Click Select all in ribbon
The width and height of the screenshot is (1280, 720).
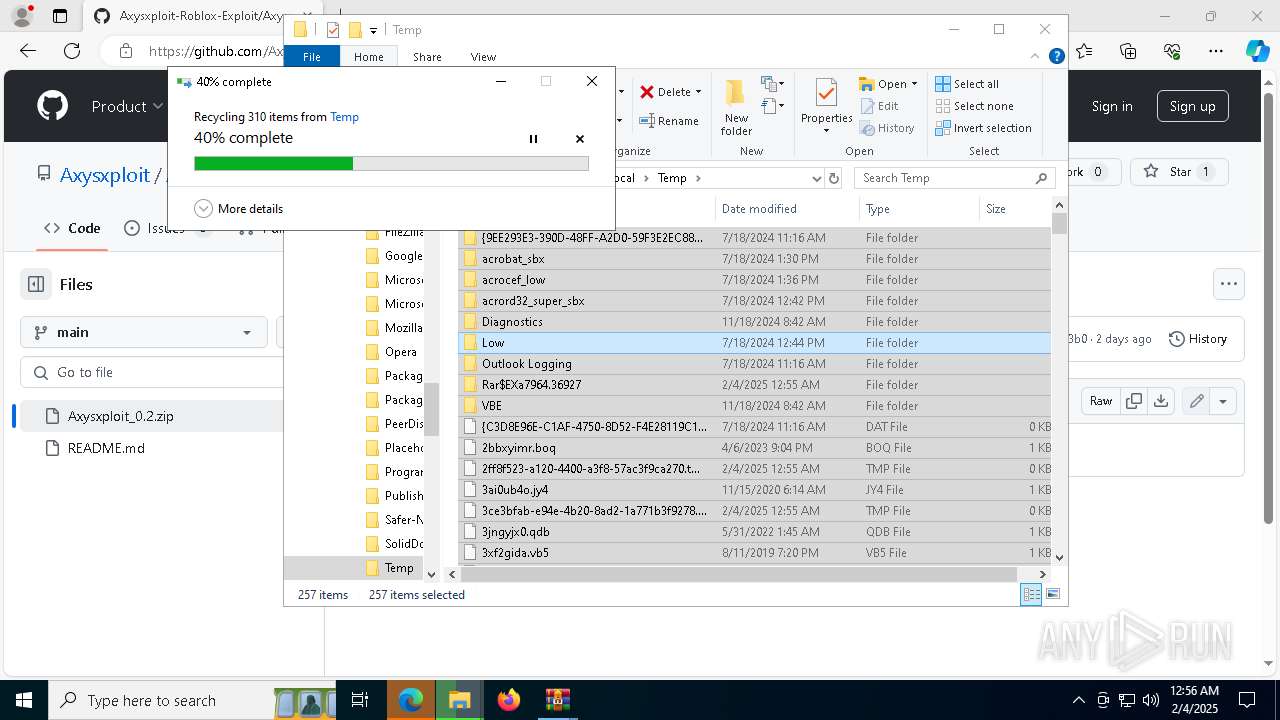pyautogui.click(x=967, y=84)
